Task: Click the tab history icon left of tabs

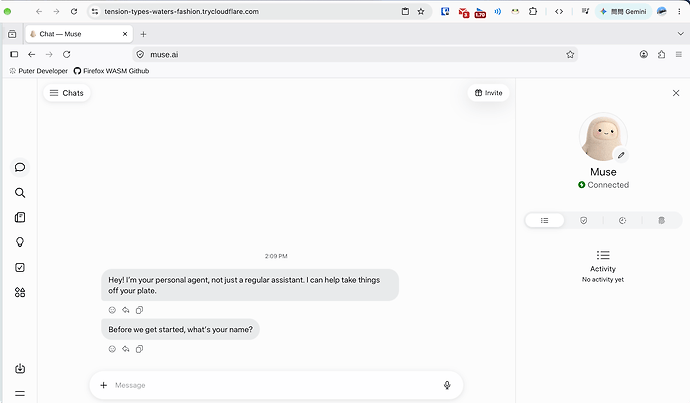Action: coord(12,34)
